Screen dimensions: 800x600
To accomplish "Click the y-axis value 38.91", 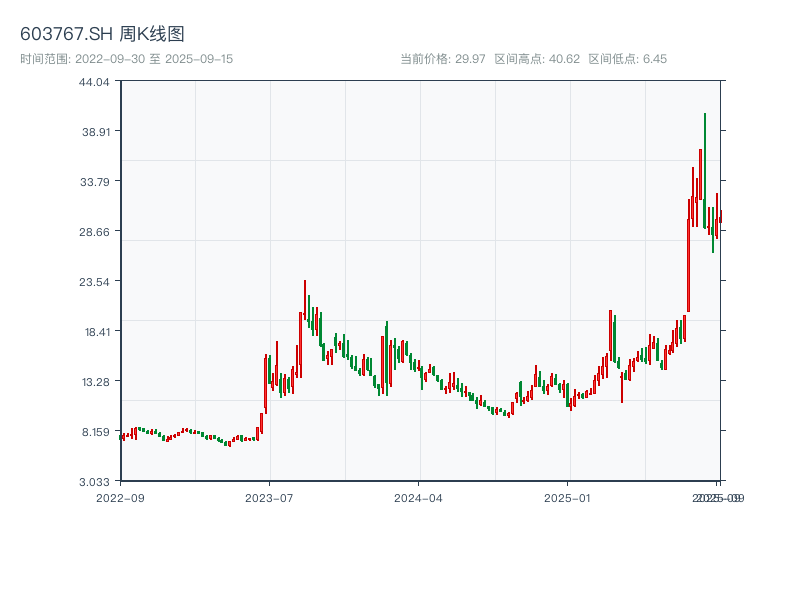I will click(x=96, y=132).
